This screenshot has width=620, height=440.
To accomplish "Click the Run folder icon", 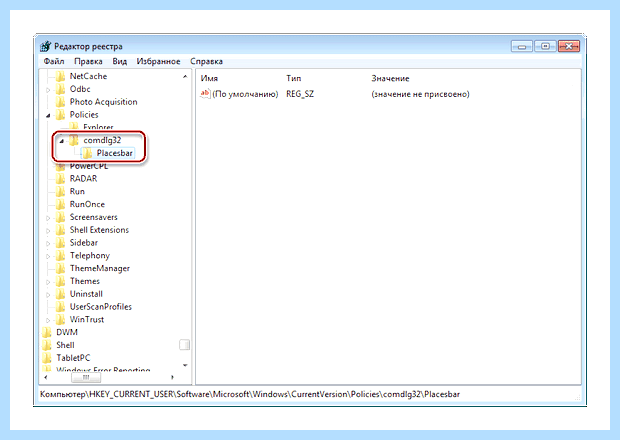I will [x=60, y=191].
